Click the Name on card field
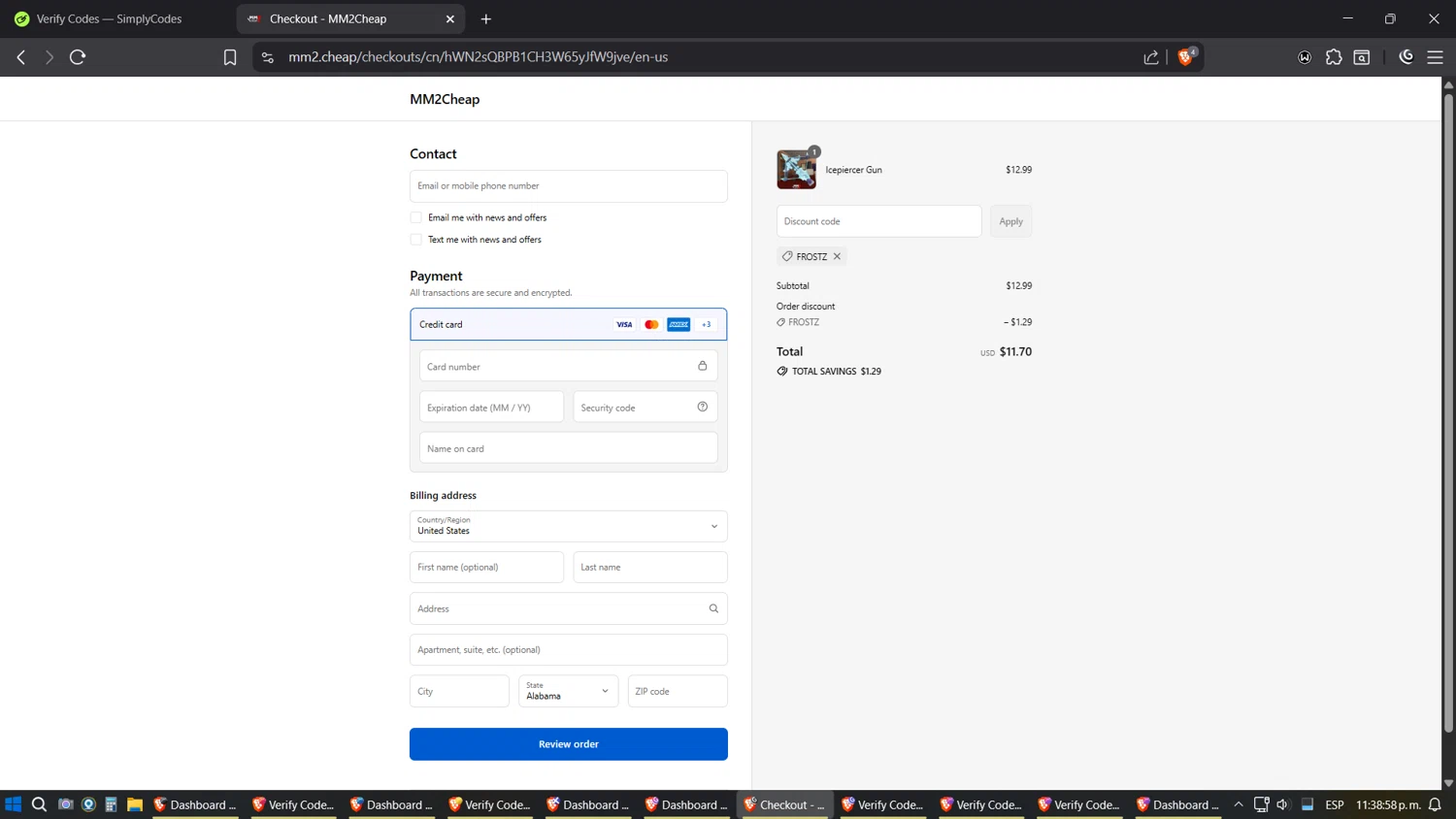Image resolution: width=1456 pixels, height=819 pixels. (x=569, y=448)
